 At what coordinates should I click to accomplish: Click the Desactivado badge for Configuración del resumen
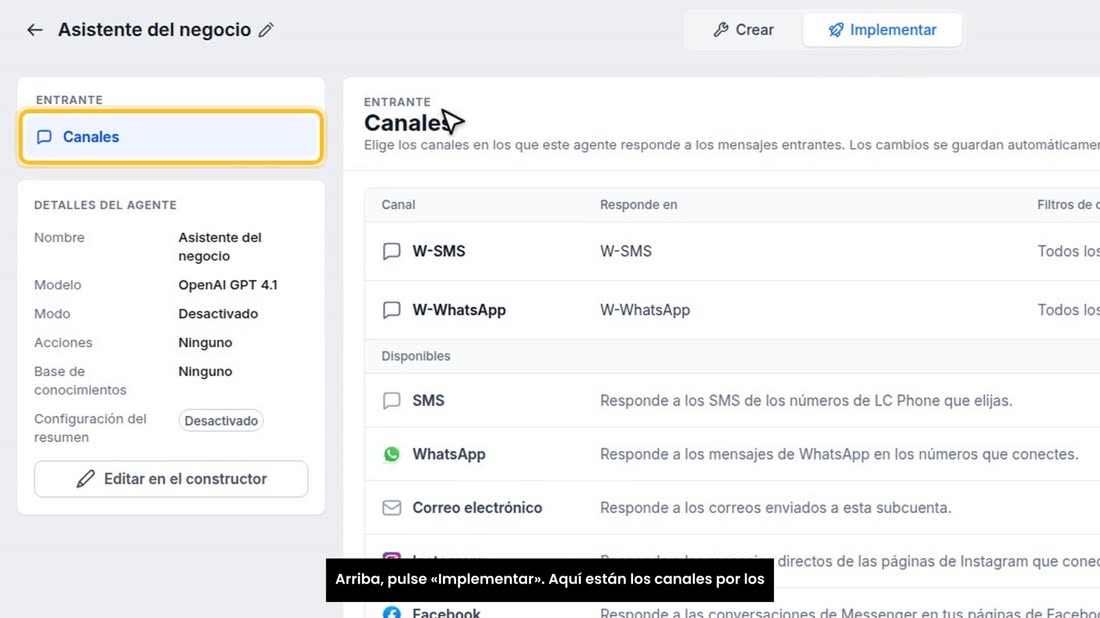click(x=221, y=421)
